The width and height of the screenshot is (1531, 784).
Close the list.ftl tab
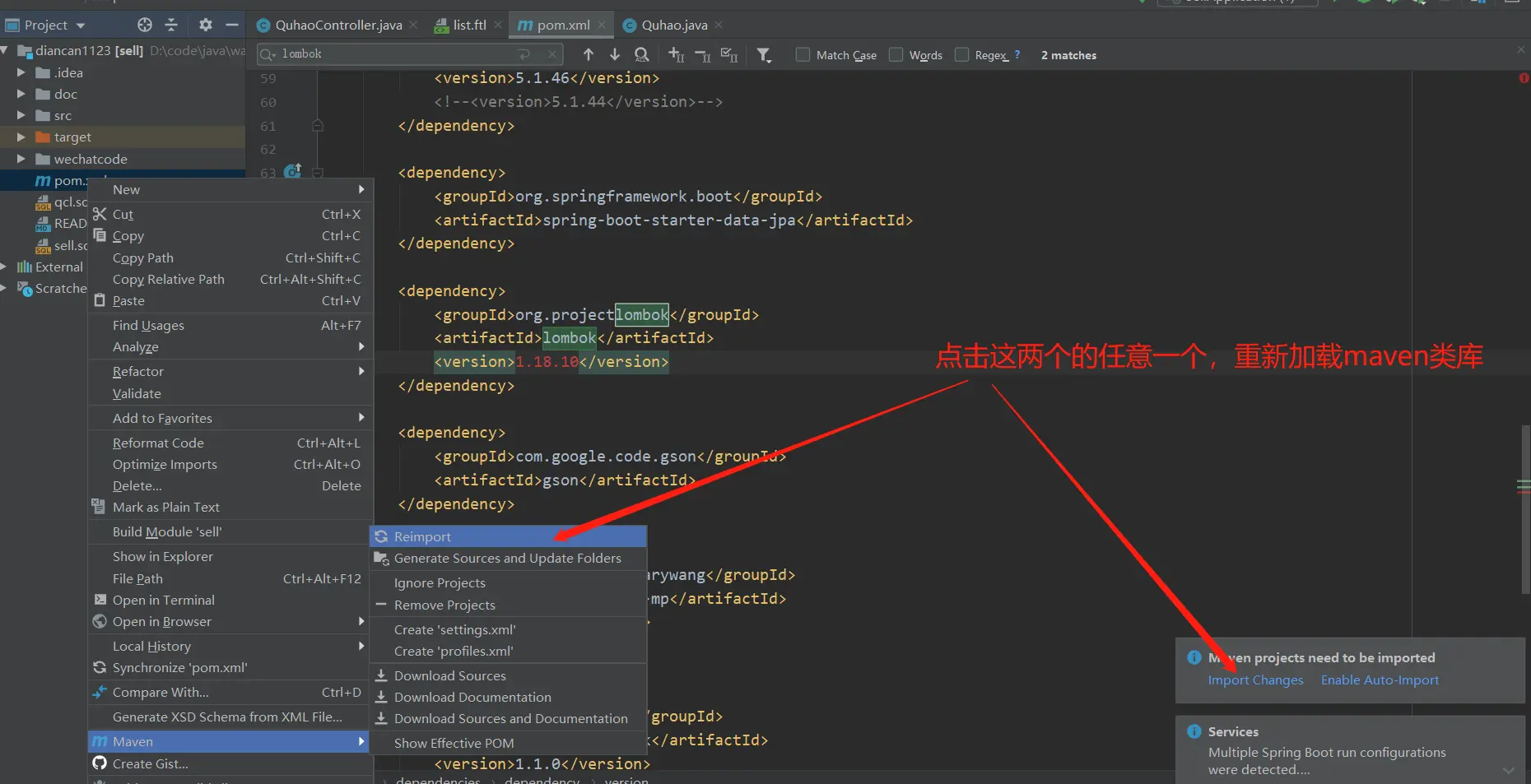(x=497, y=25)
